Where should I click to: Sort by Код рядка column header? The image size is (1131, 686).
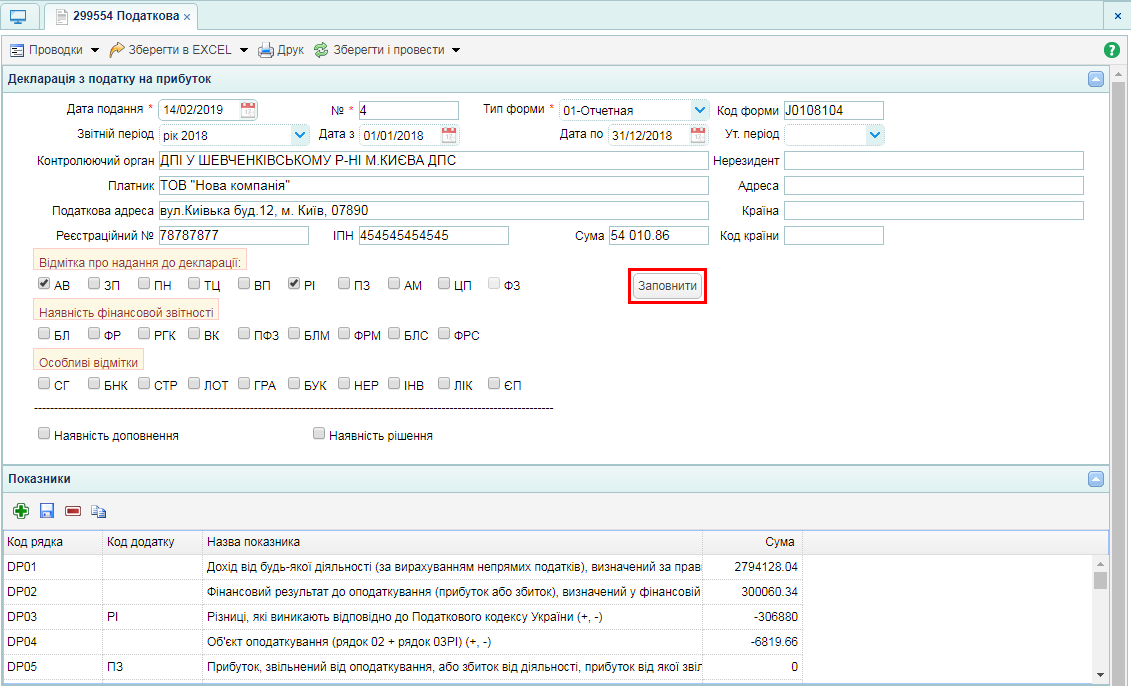pos(53,542)
